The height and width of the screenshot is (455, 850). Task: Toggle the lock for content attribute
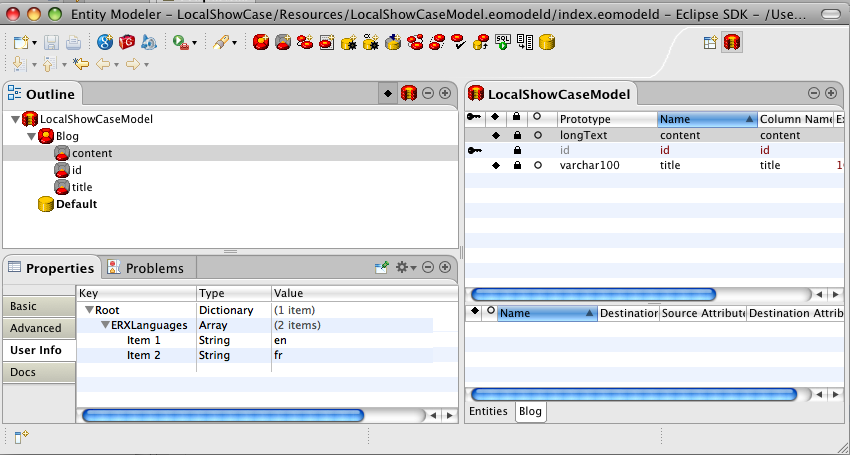point(517,135)
